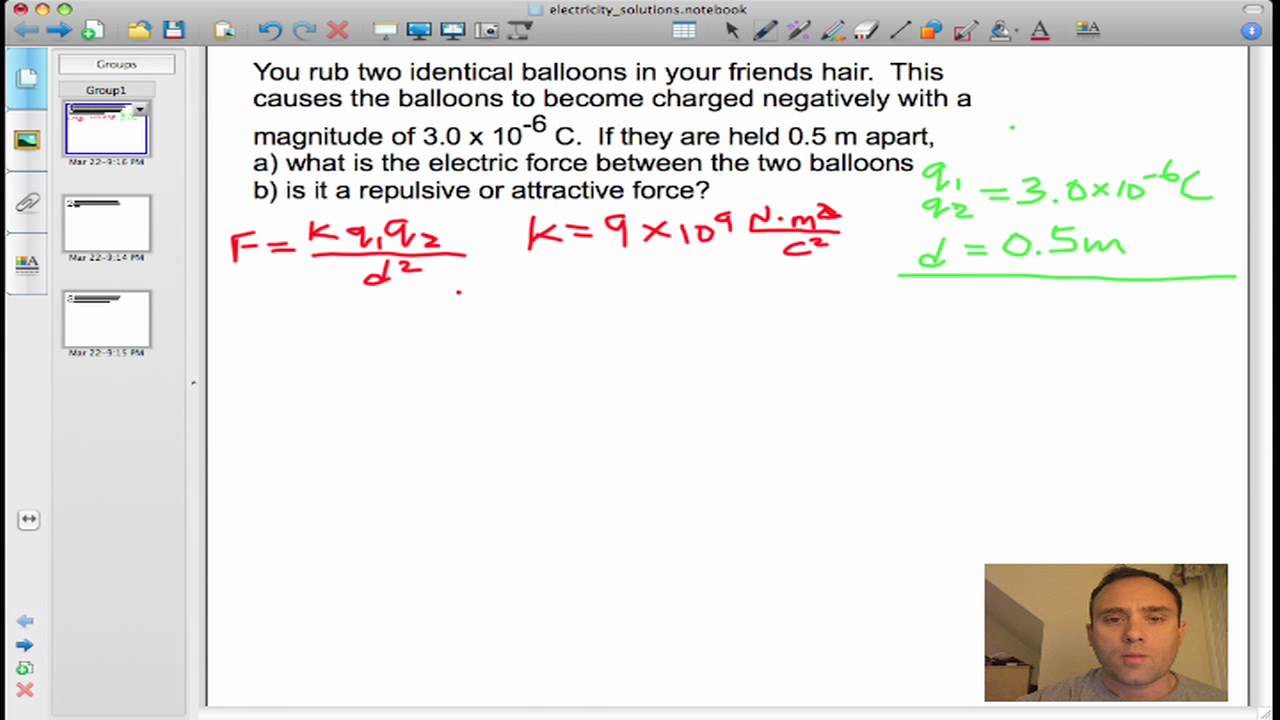Select the Shape Recognition Pen tool

(965, 30)
